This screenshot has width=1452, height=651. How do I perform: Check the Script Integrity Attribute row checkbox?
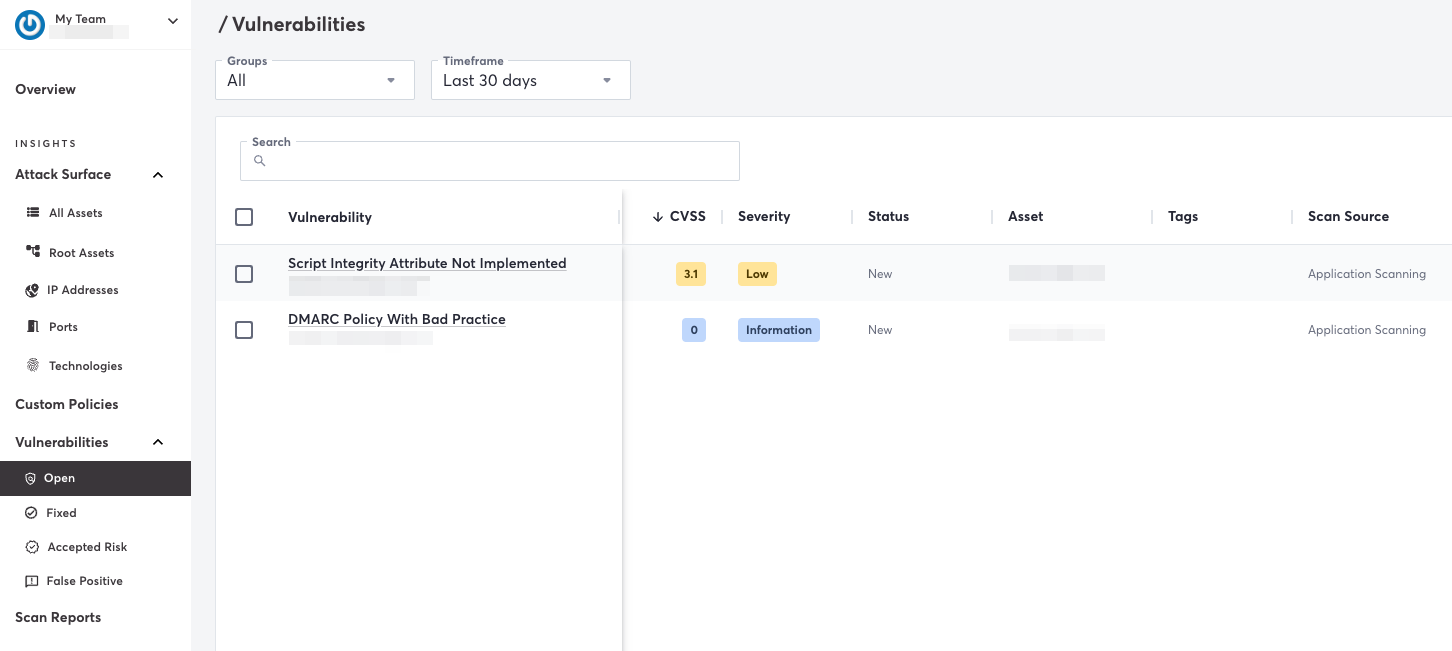(244, 274)
